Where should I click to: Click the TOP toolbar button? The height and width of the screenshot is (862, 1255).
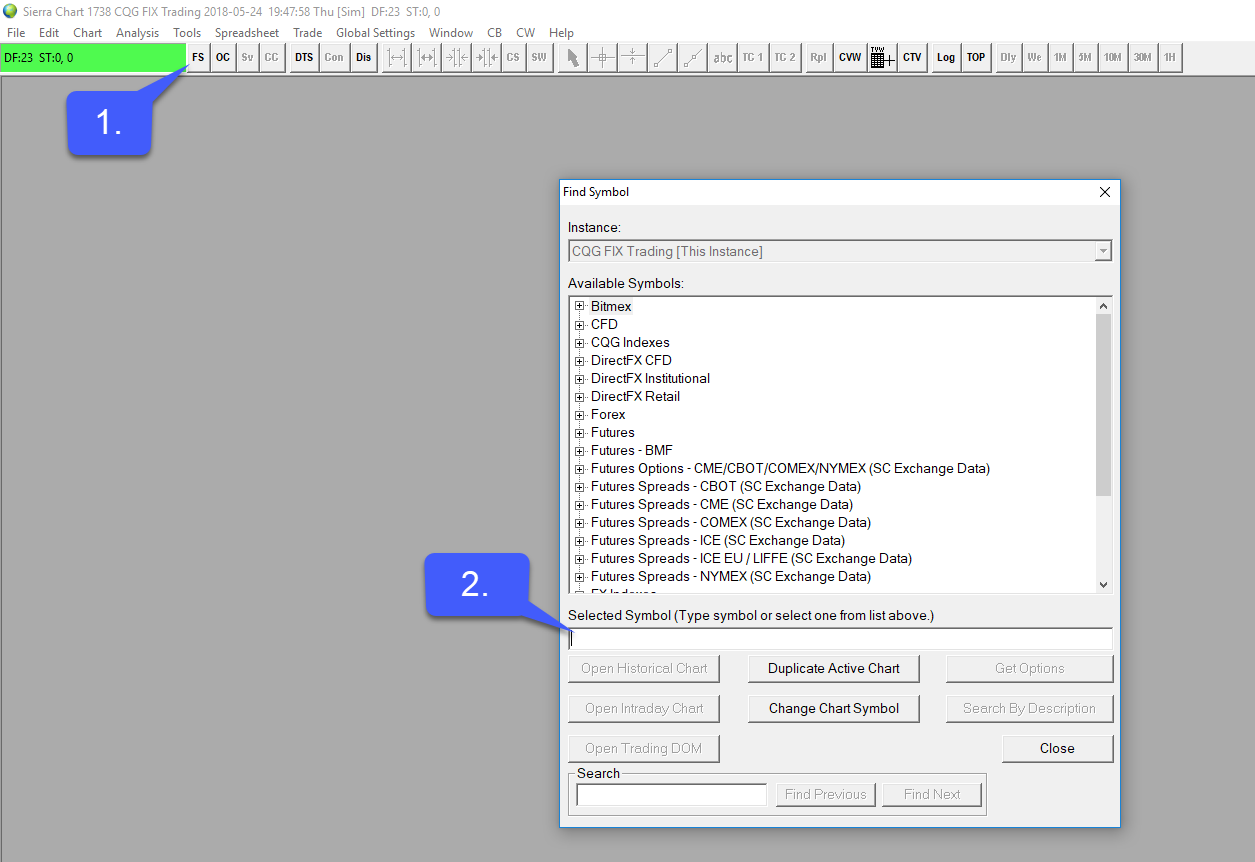point(976,58)
